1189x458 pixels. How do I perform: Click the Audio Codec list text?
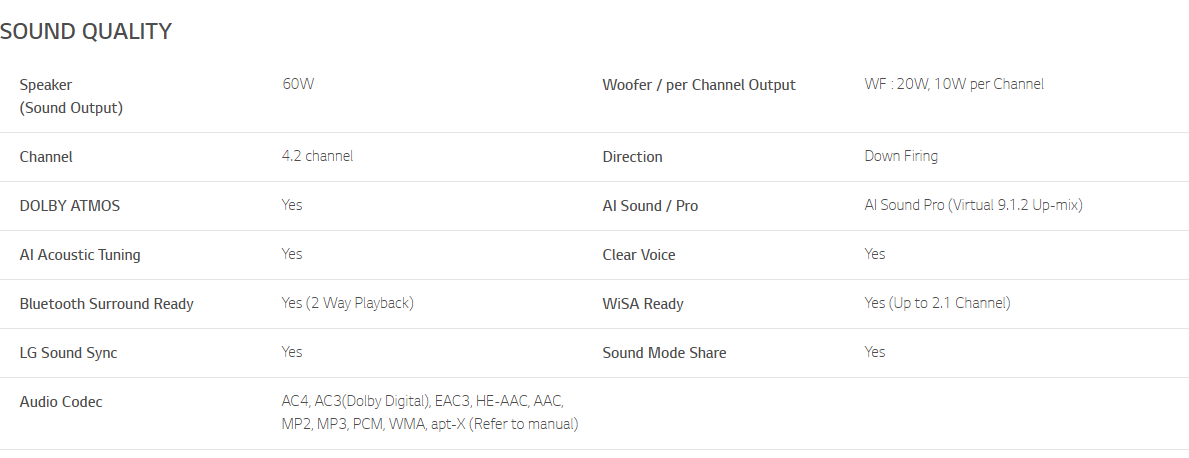430,412
